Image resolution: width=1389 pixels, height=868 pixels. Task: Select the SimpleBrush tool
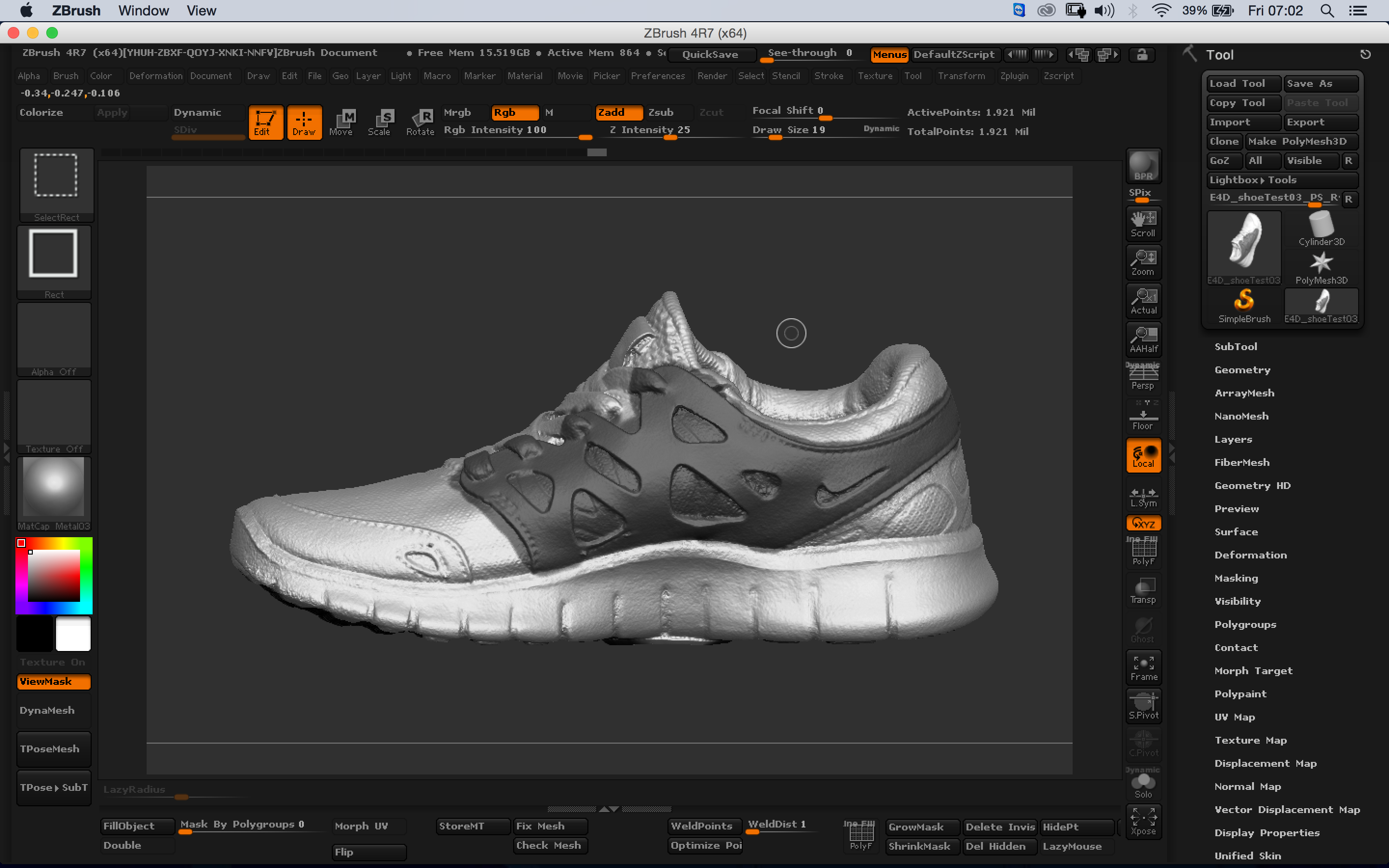tap(1244, 306)
